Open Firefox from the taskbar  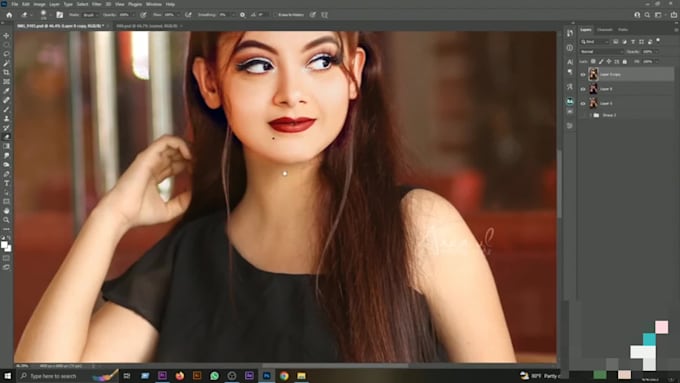click(x=180, y=376)
